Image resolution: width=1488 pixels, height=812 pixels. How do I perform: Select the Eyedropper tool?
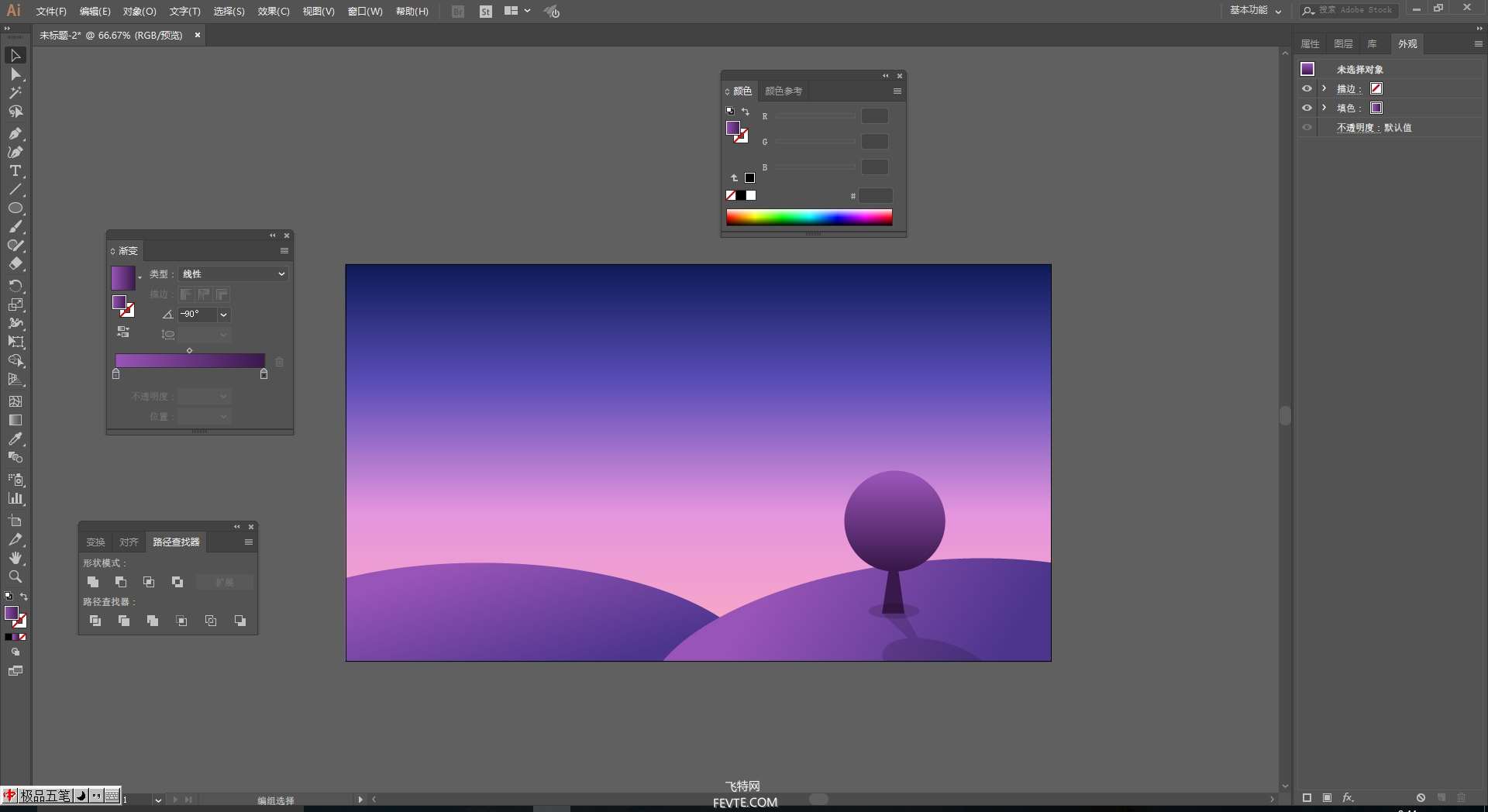(x=15, y=439)
